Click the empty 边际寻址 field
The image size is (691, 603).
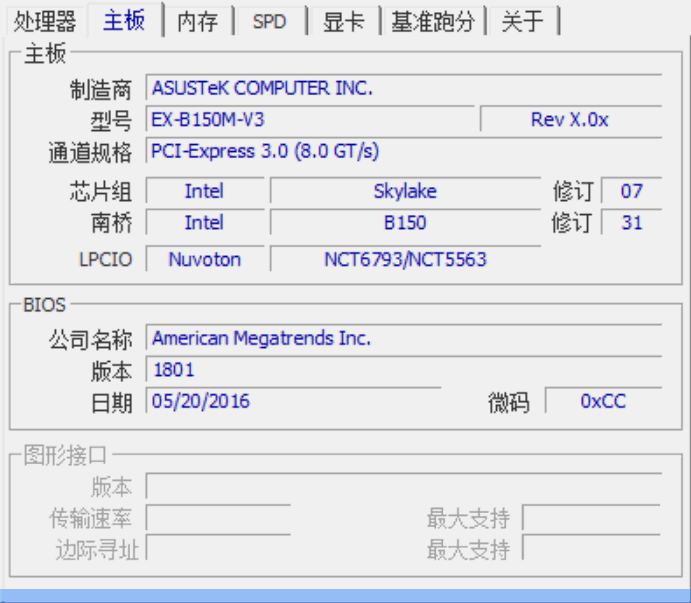click(x=219, y=547)
